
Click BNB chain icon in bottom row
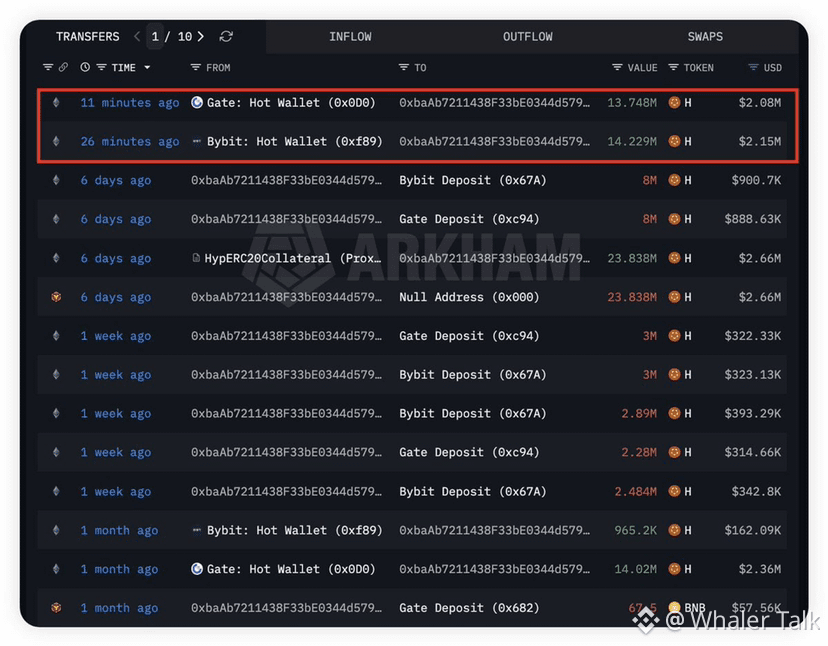(56, 608)
